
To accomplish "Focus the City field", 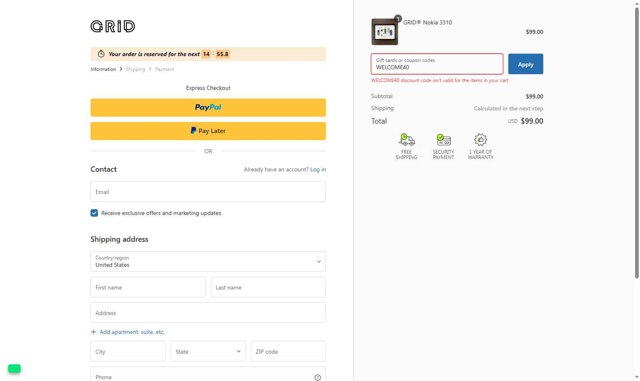I will tap(128, 351).
